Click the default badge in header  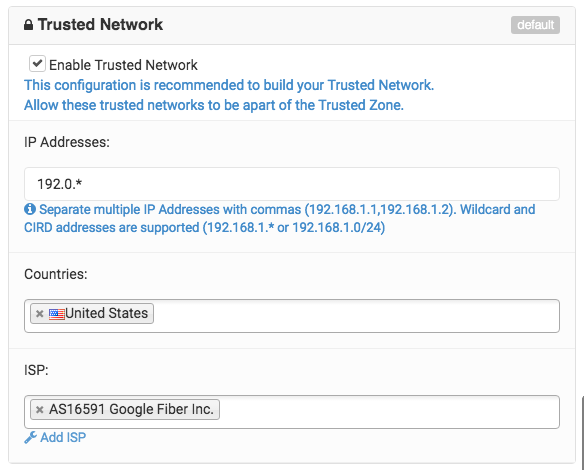(535, 25)
